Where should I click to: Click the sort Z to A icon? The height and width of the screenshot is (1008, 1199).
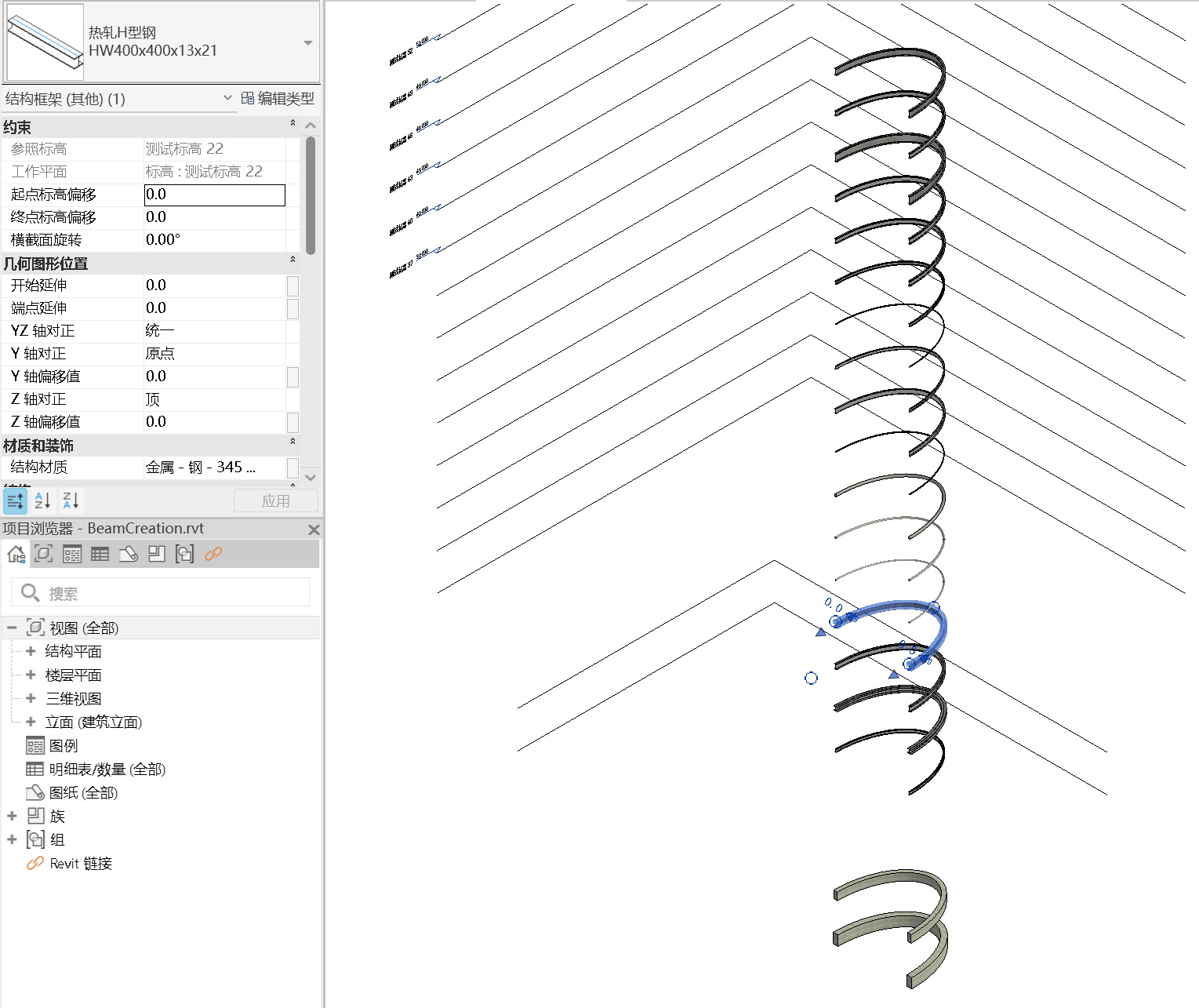coord(71,500)
